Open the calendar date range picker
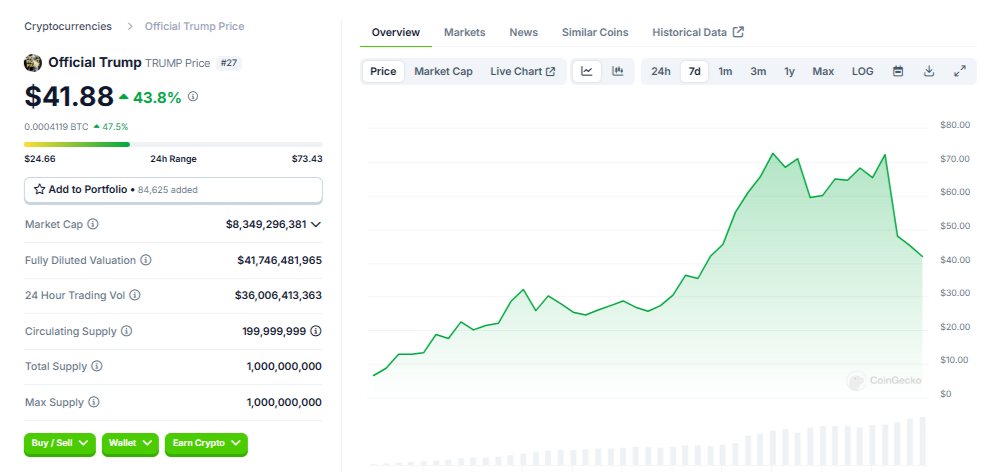Screen dimensions: 1000x472 point(898,71)
